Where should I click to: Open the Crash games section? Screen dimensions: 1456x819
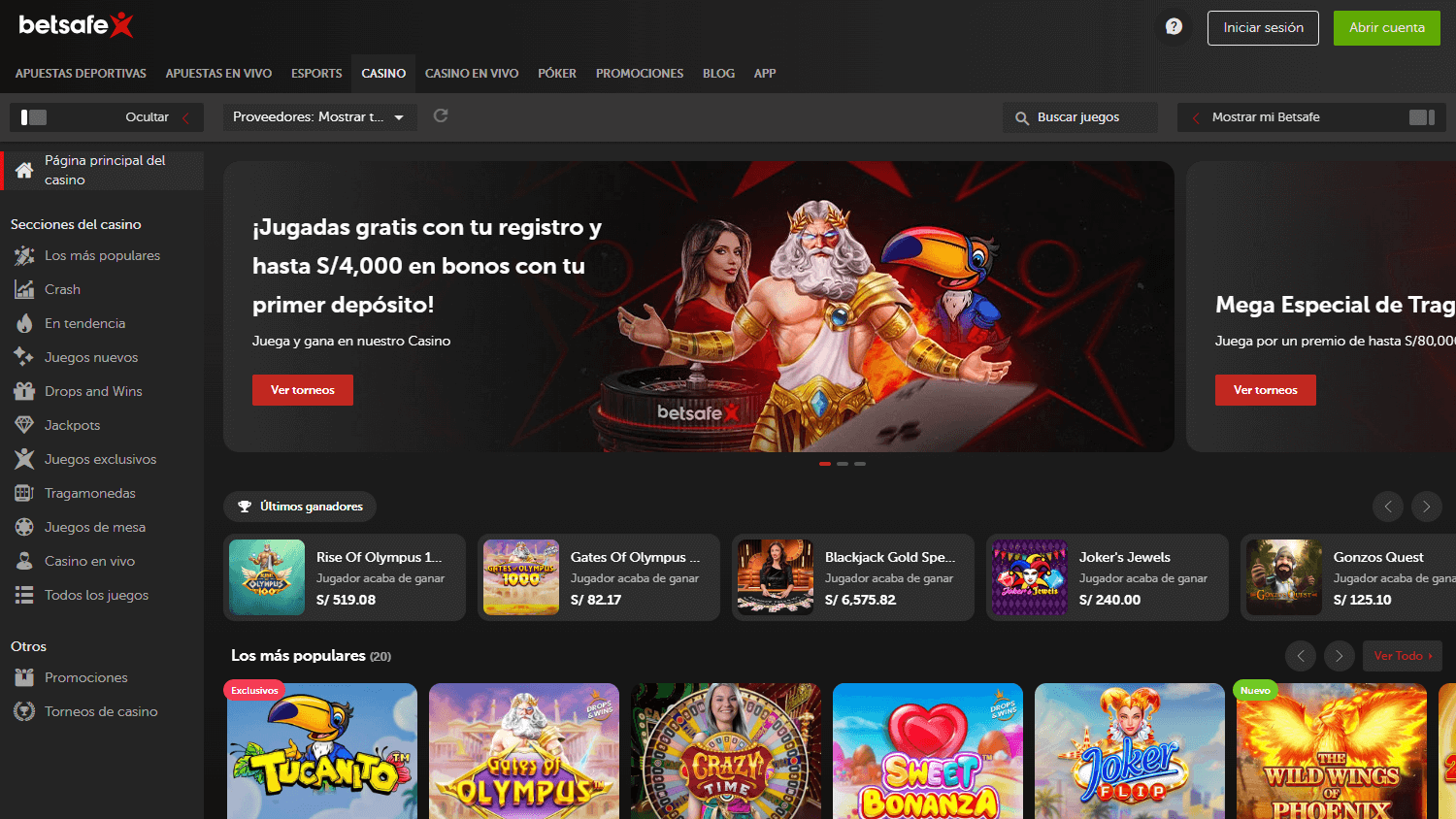pyautogui.click(x=66, y=288)
